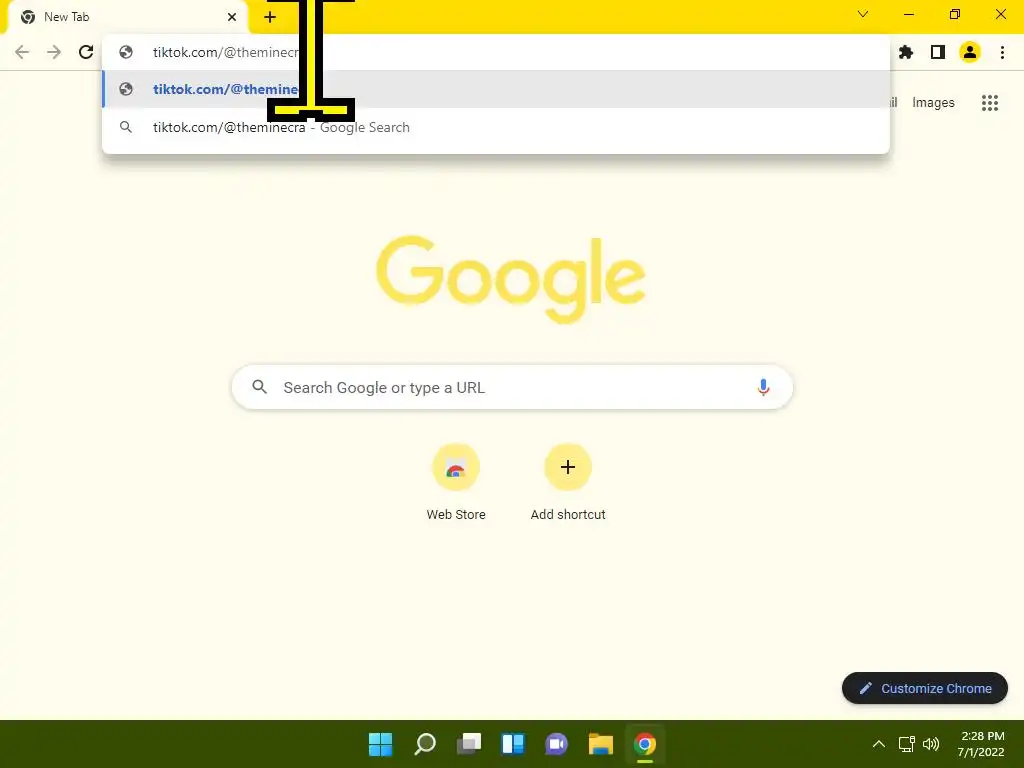The height and width of the screenshot is (768, 1024).
Task: Open Windows taskbar search
Action: (x=424, y=744)
